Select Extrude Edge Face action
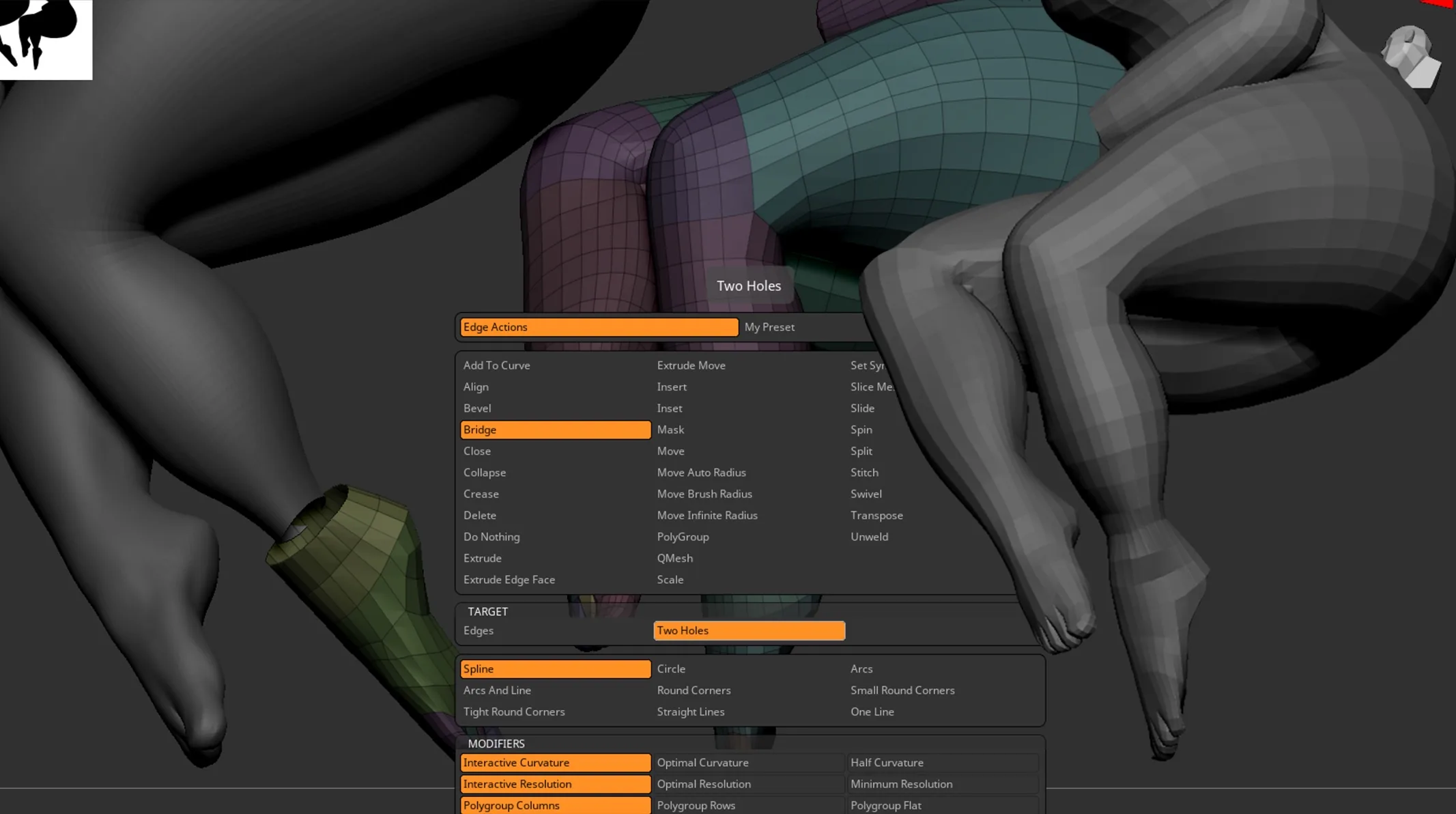 [x=509, y=580]
